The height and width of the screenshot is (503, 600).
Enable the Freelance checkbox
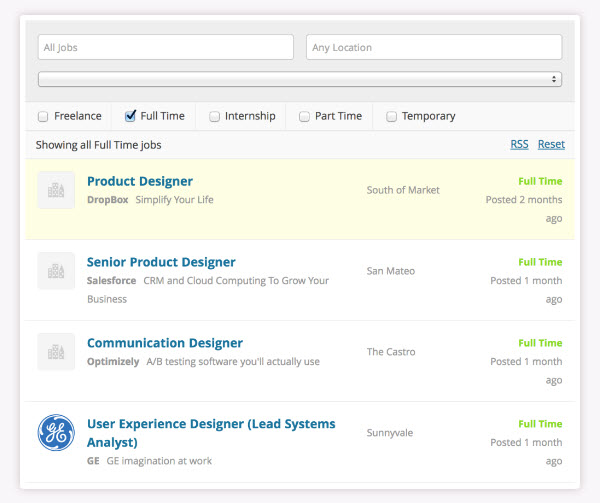click(x=43, y=116)
